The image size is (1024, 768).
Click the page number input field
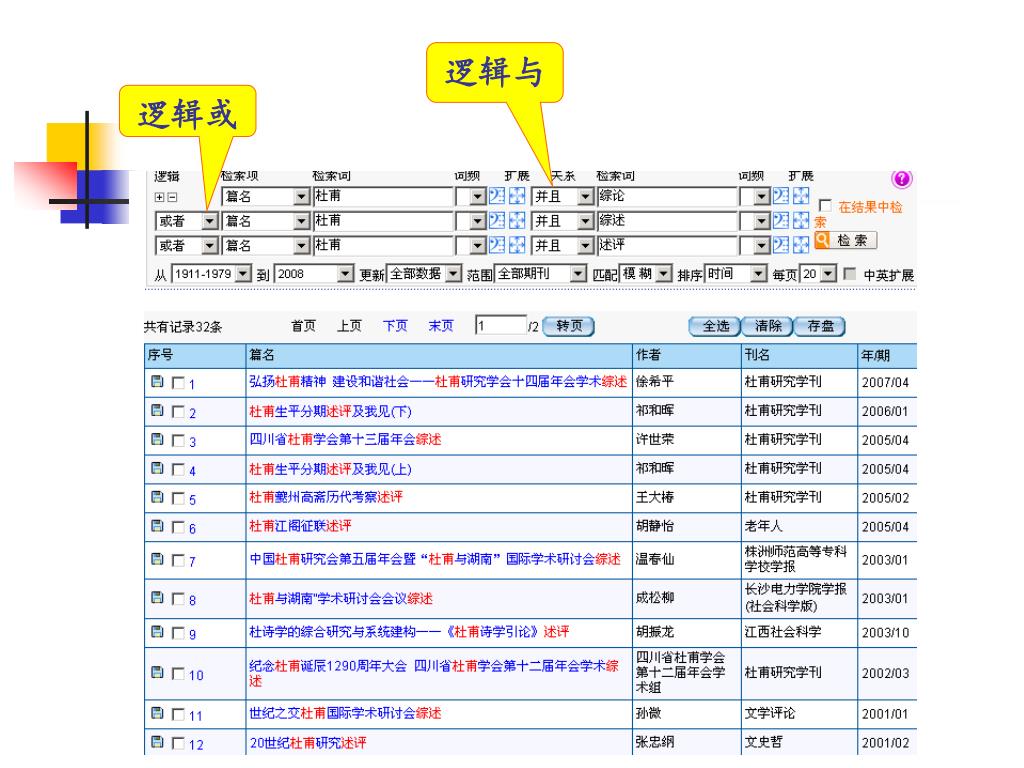coord(501,326)
